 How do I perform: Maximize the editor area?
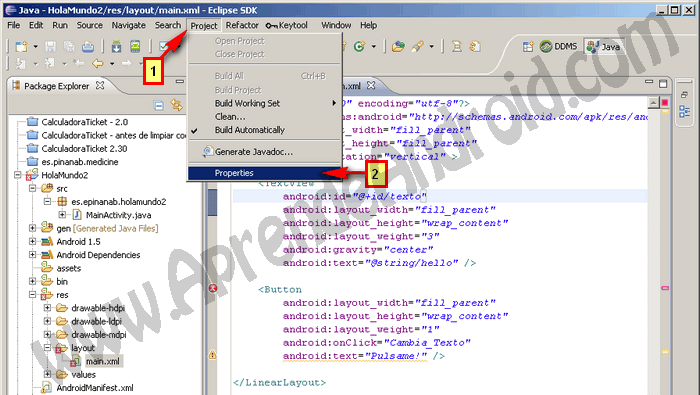pos(663,83)
